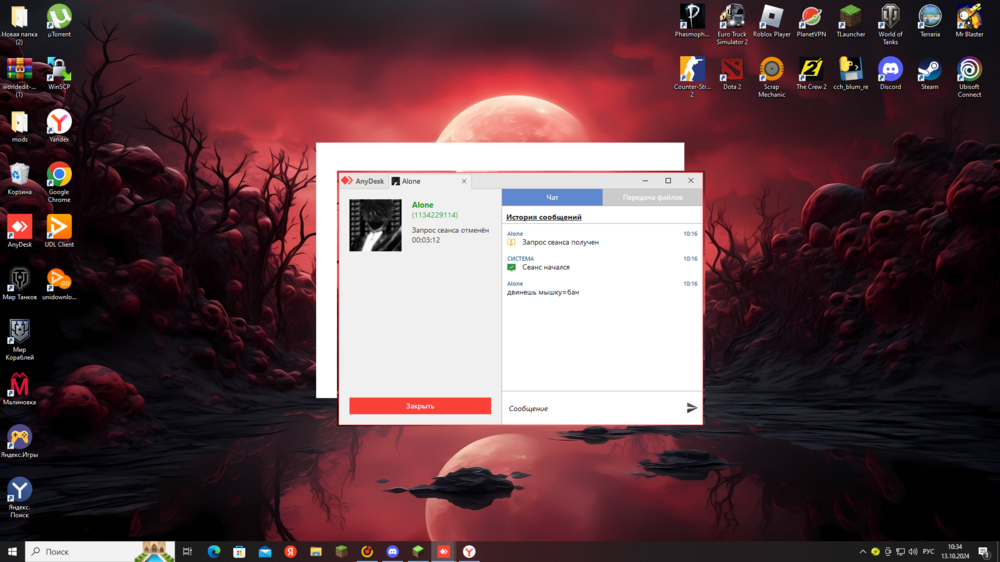Open the Counter-Strike 2 desktop shortcut
The image size is (1000, 562).
[692, 77]
